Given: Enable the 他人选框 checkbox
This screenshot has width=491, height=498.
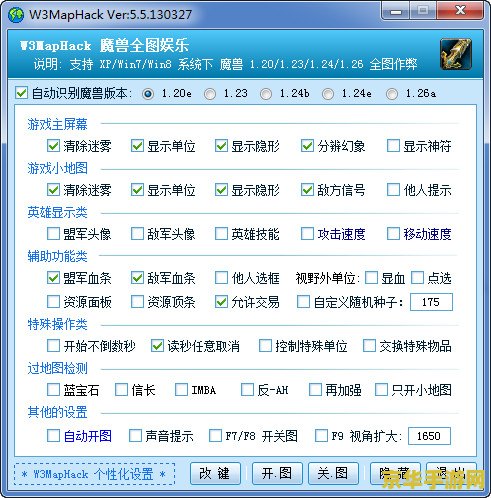Looking at the screenshot, I should (x=221, y=278).
